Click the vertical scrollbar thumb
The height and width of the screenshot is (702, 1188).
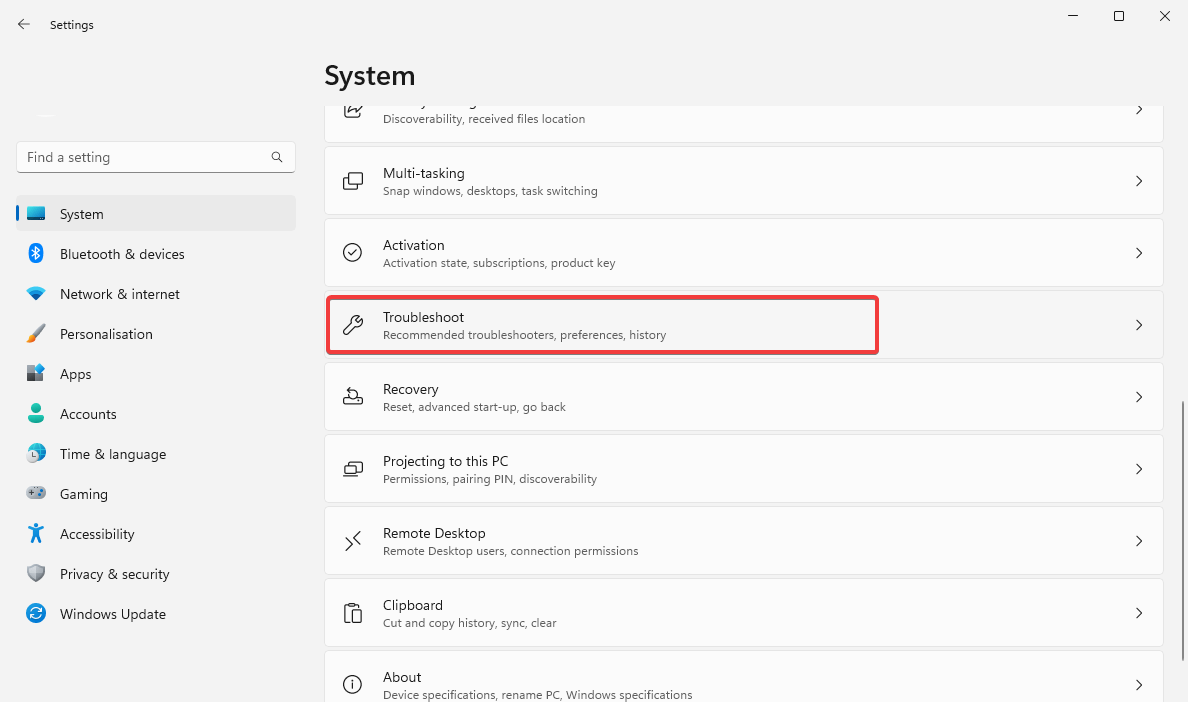click(1183, 530)
